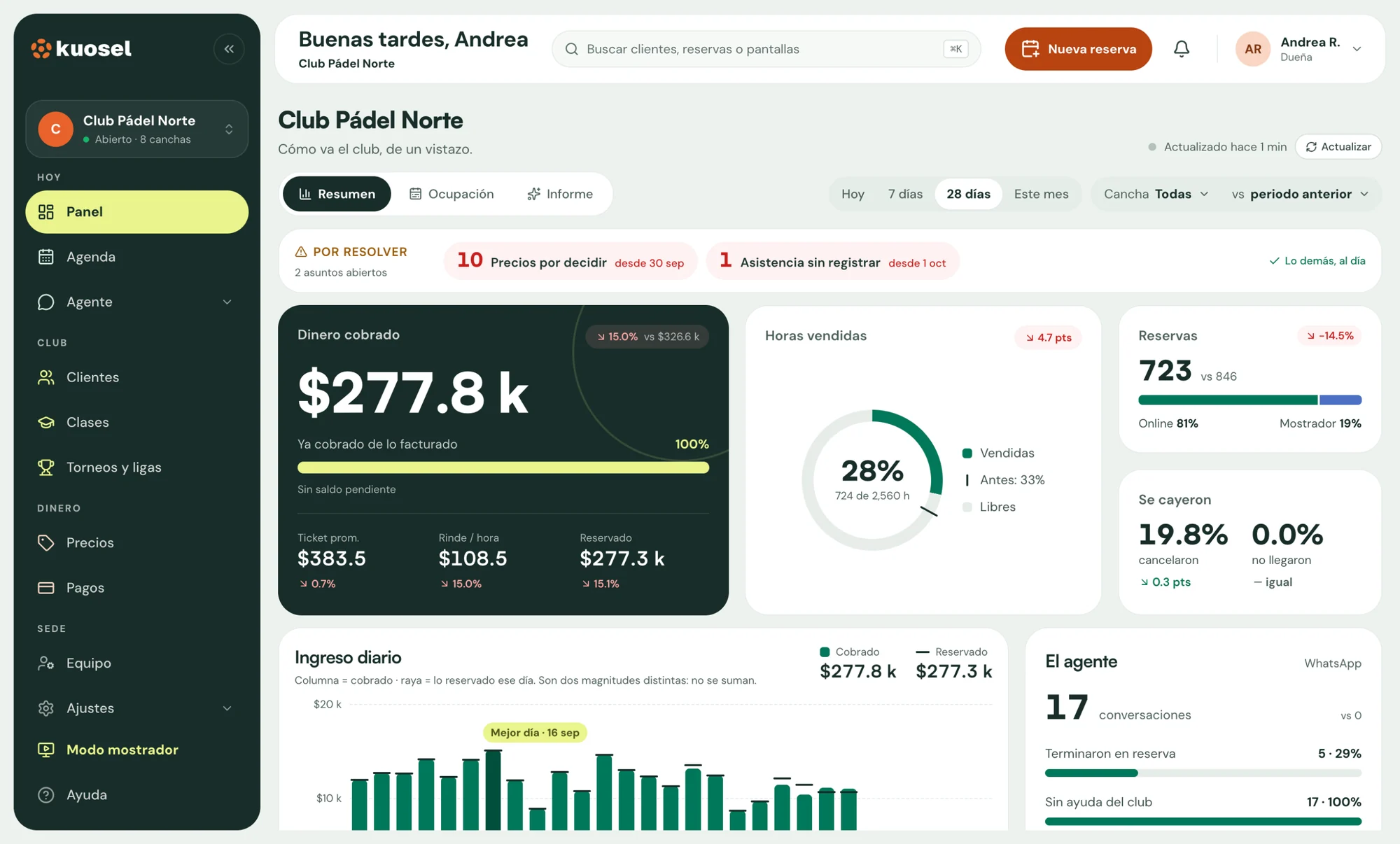Open the vs periodo anterior dropdown
Screen dimensions: 1400x844
[1300, 194]
